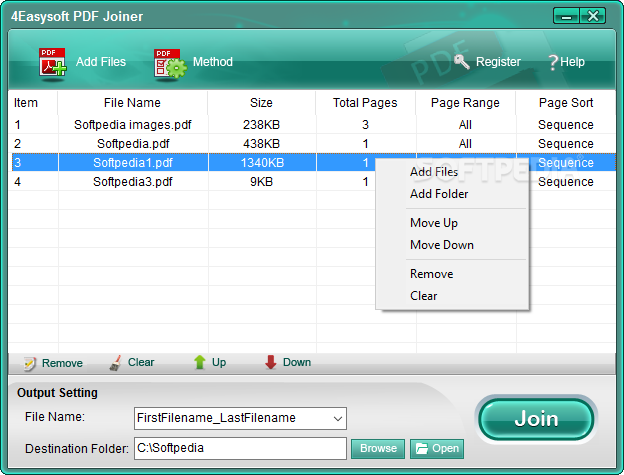Click the Add Files label in the top toolbar
624x475 pixels.
tap(101, 62)
